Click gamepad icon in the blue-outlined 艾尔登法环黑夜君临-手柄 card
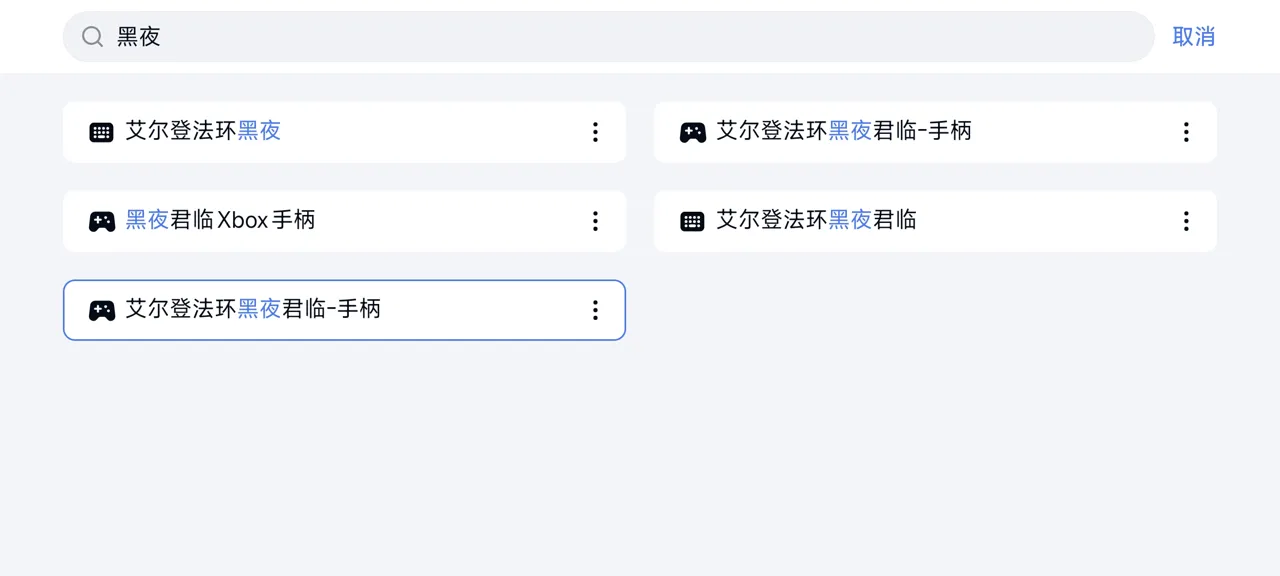 click(101, 310)
